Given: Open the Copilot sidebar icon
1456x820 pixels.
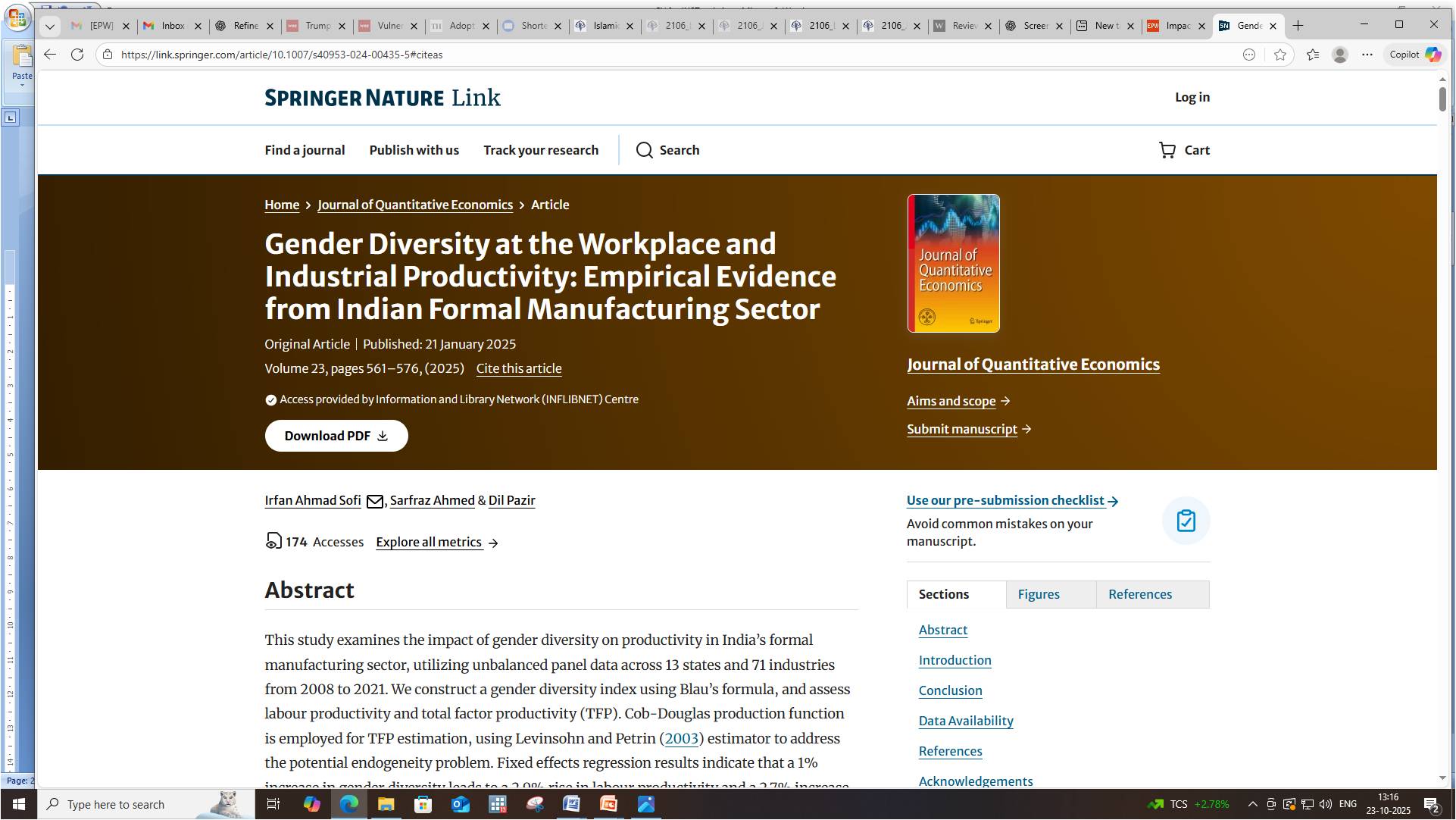Looking at the screenshot, I should click(x=1432, y=55).
